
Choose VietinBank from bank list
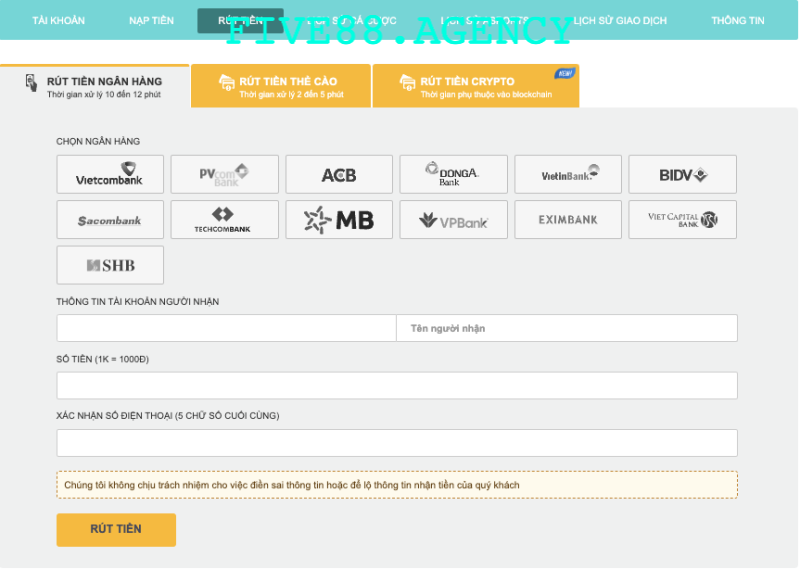(568, 174)
